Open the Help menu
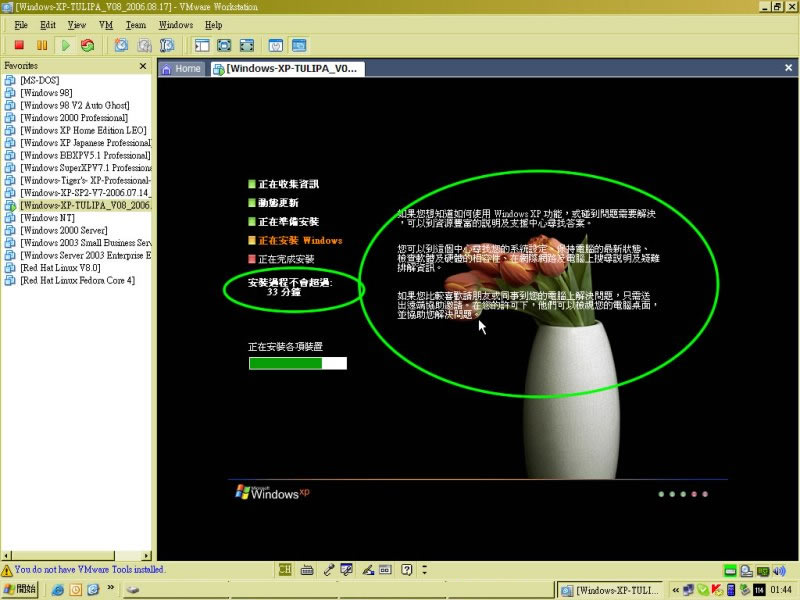The height and width of the screenshot is (600, 800). pos(213,25)
